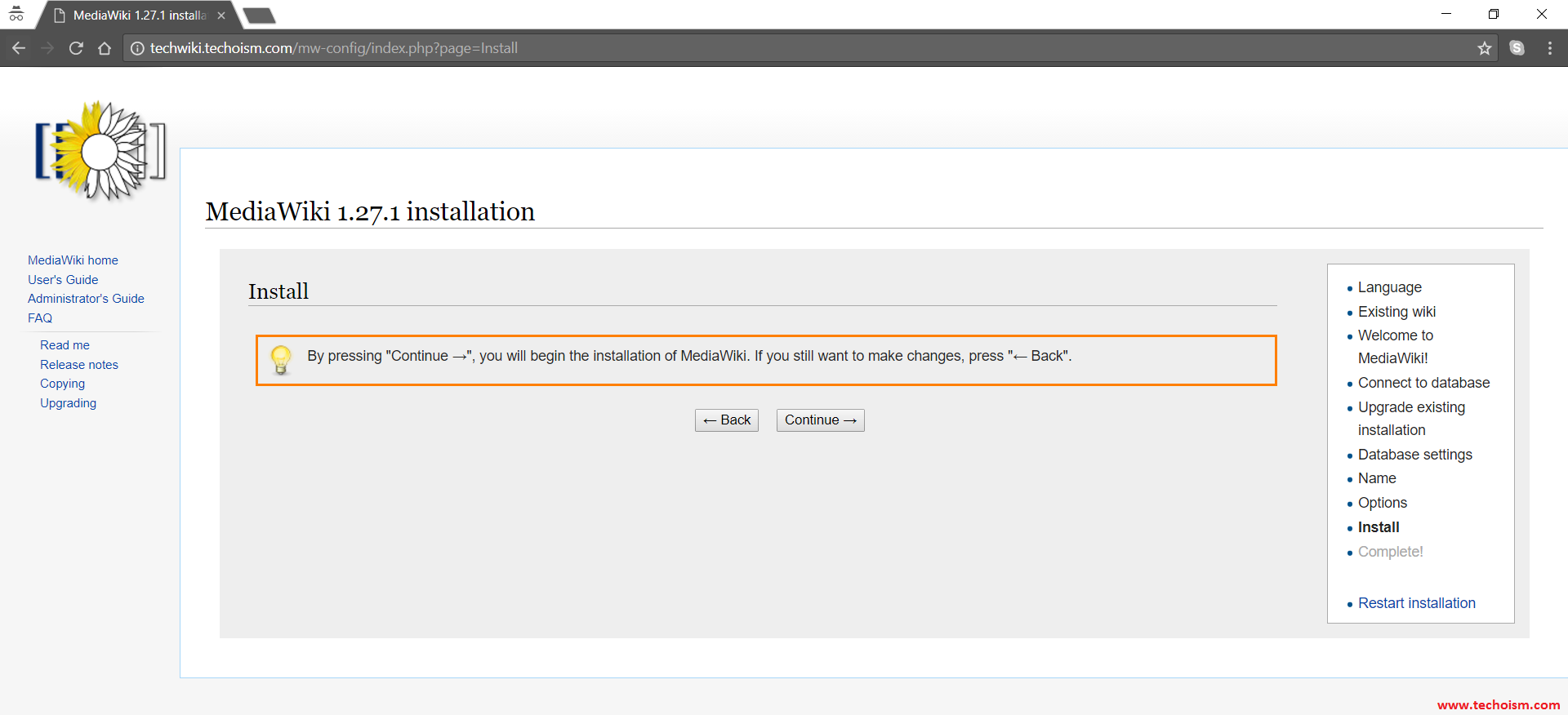
Task: Click the bold Install step
Action: tap(1379, 527)
